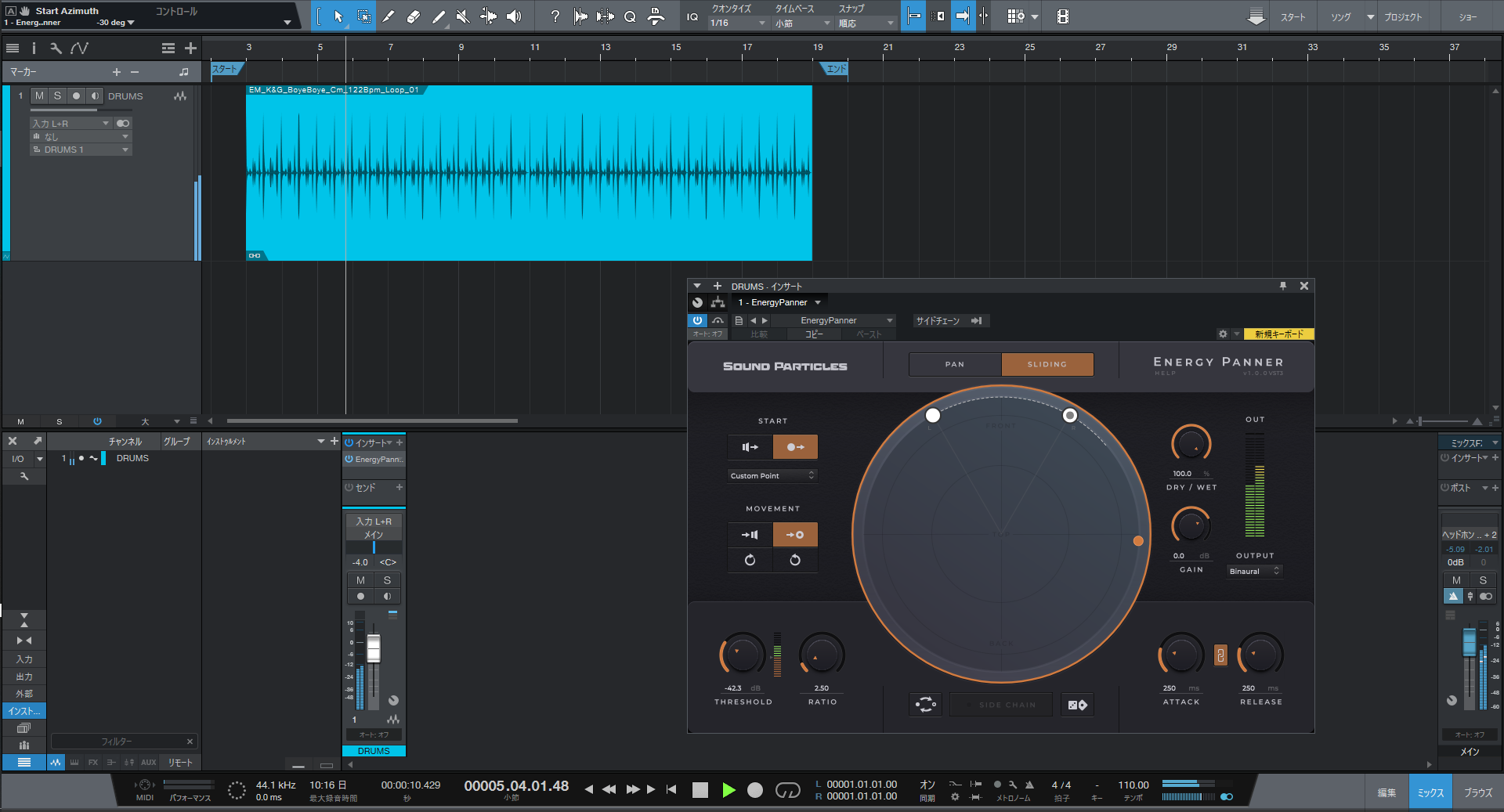Arm record on DRUMS track

[x=76, y=96]
